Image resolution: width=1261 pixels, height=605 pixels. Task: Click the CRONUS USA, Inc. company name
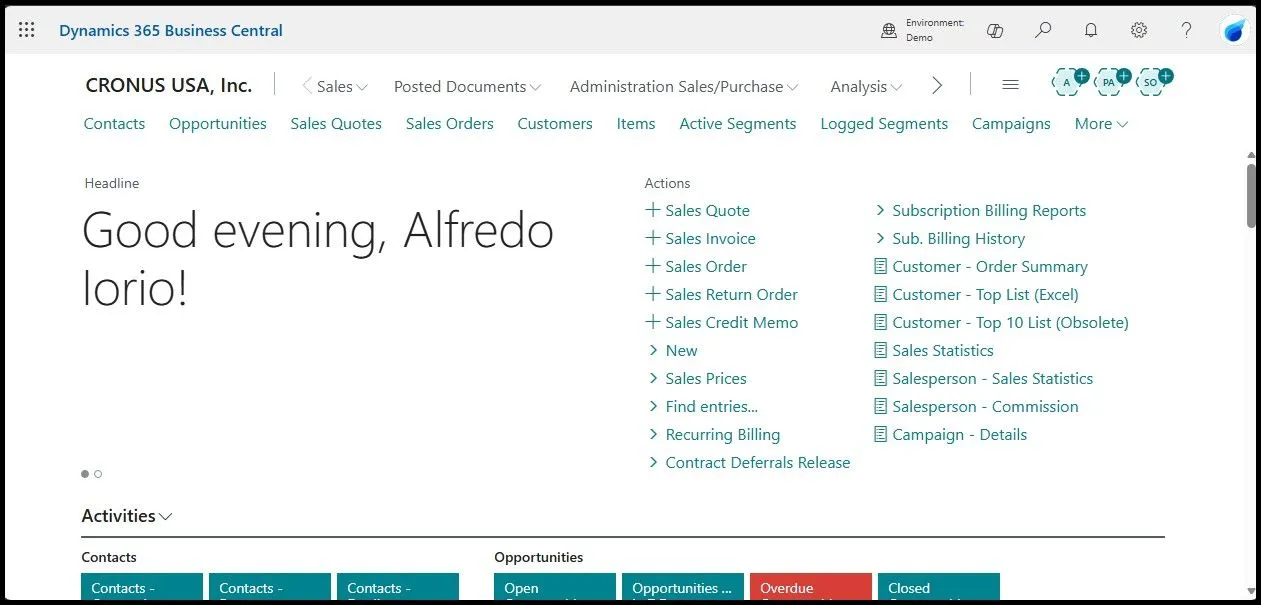coord(169,86)
